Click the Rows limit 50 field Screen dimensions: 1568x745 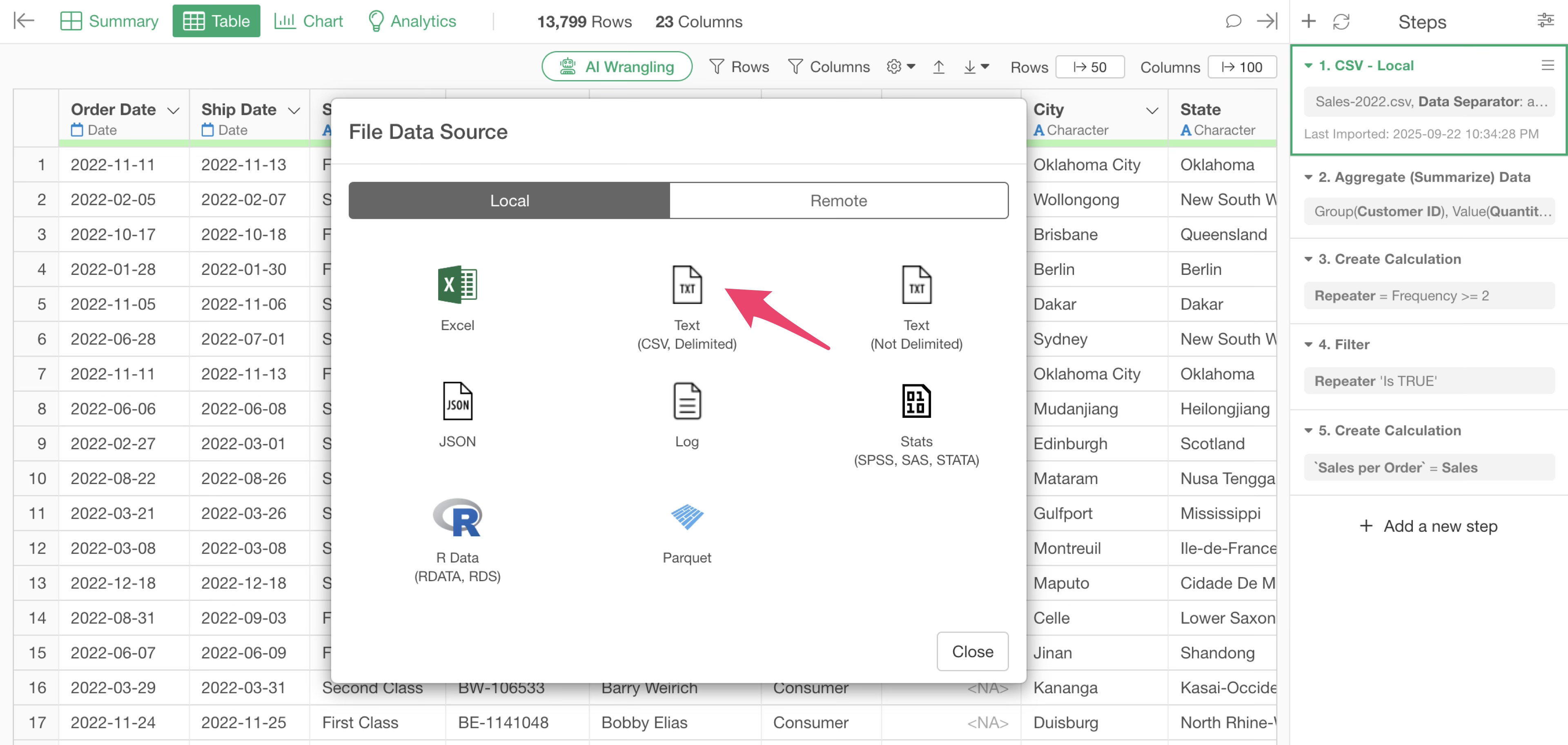tap(1089, 67)
